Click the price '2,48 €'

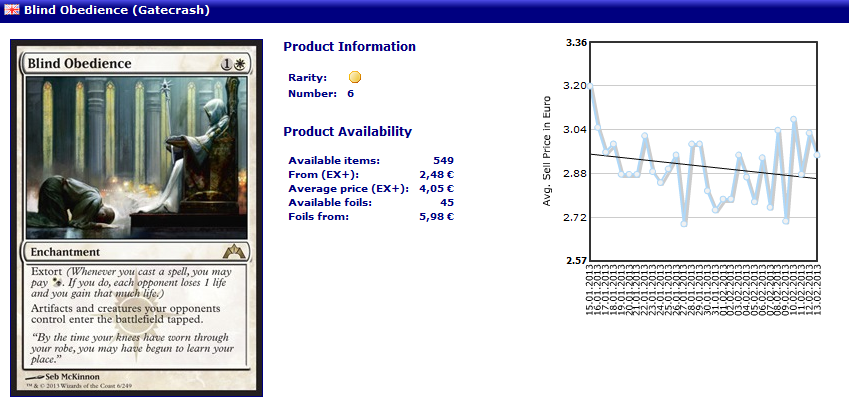(x=436, y=174)
